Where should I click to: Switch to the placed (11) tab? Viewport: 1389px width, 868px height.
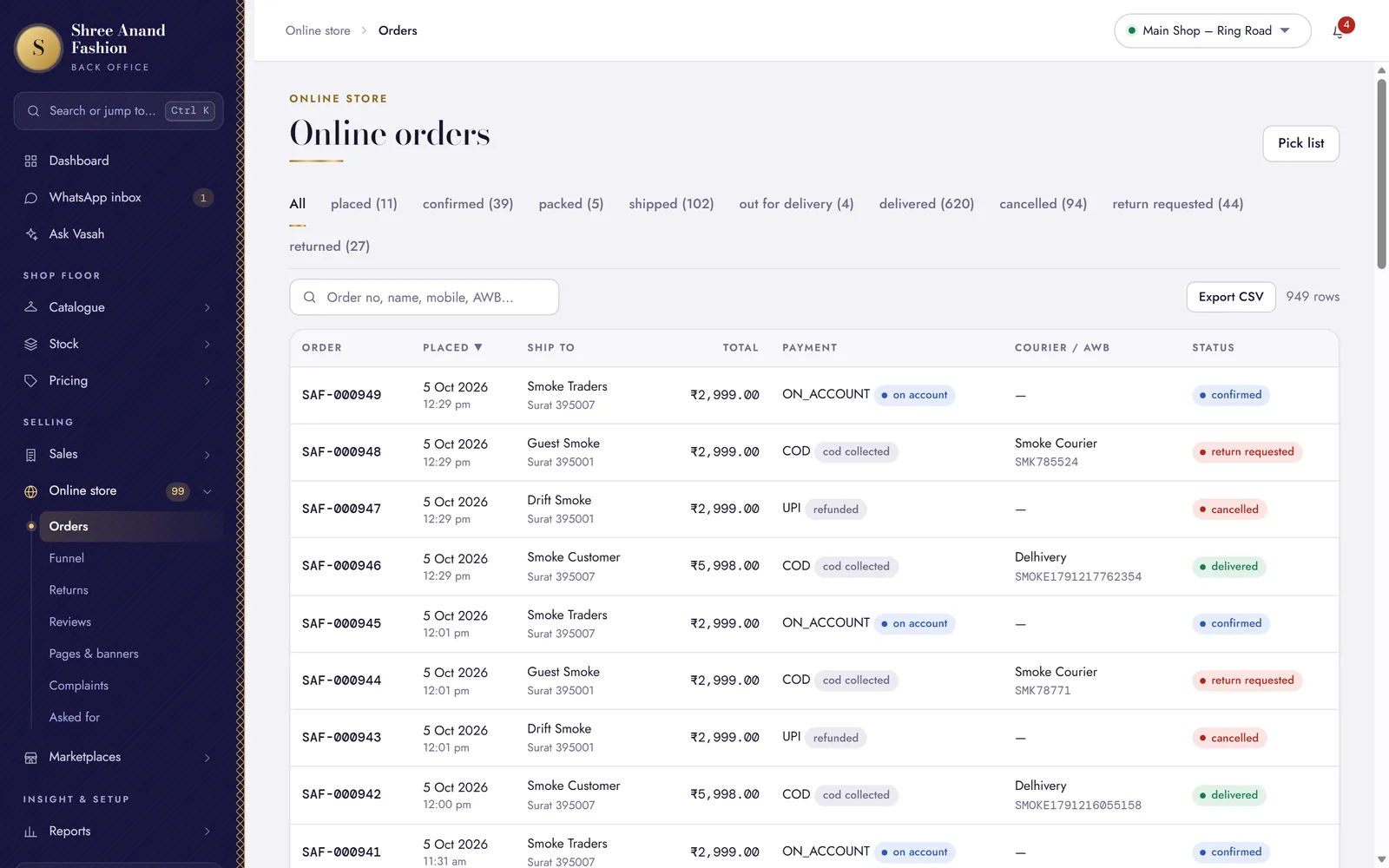pos(364,204)
